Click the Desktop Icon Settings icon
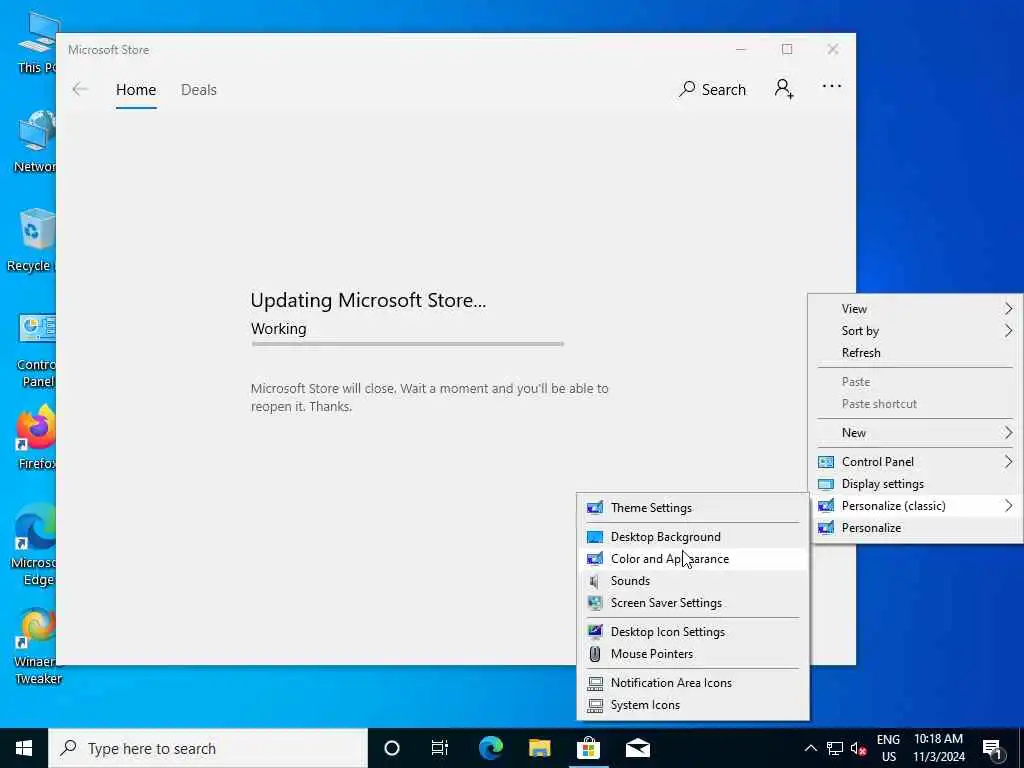This screenshot has width=1024, height=768. (595, 632)
